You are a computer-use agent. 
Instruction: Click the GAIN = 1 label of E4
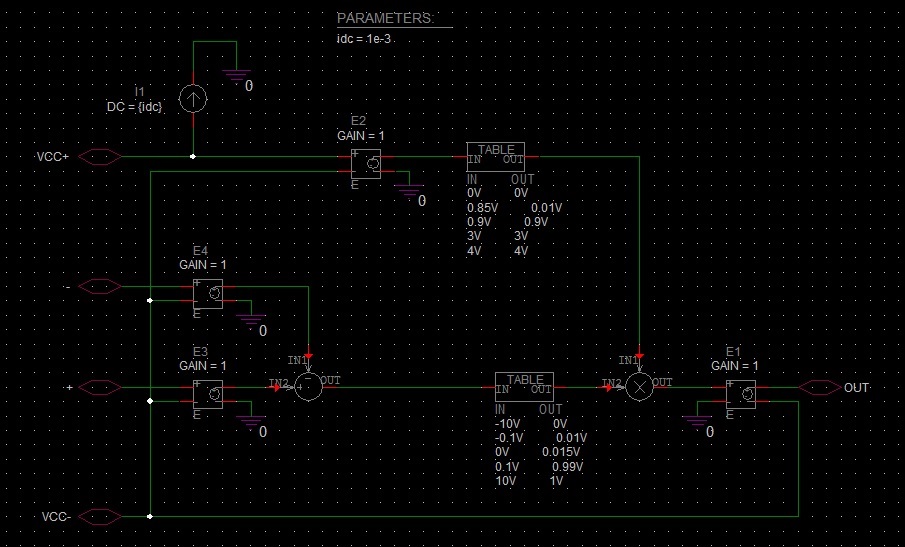203,265
